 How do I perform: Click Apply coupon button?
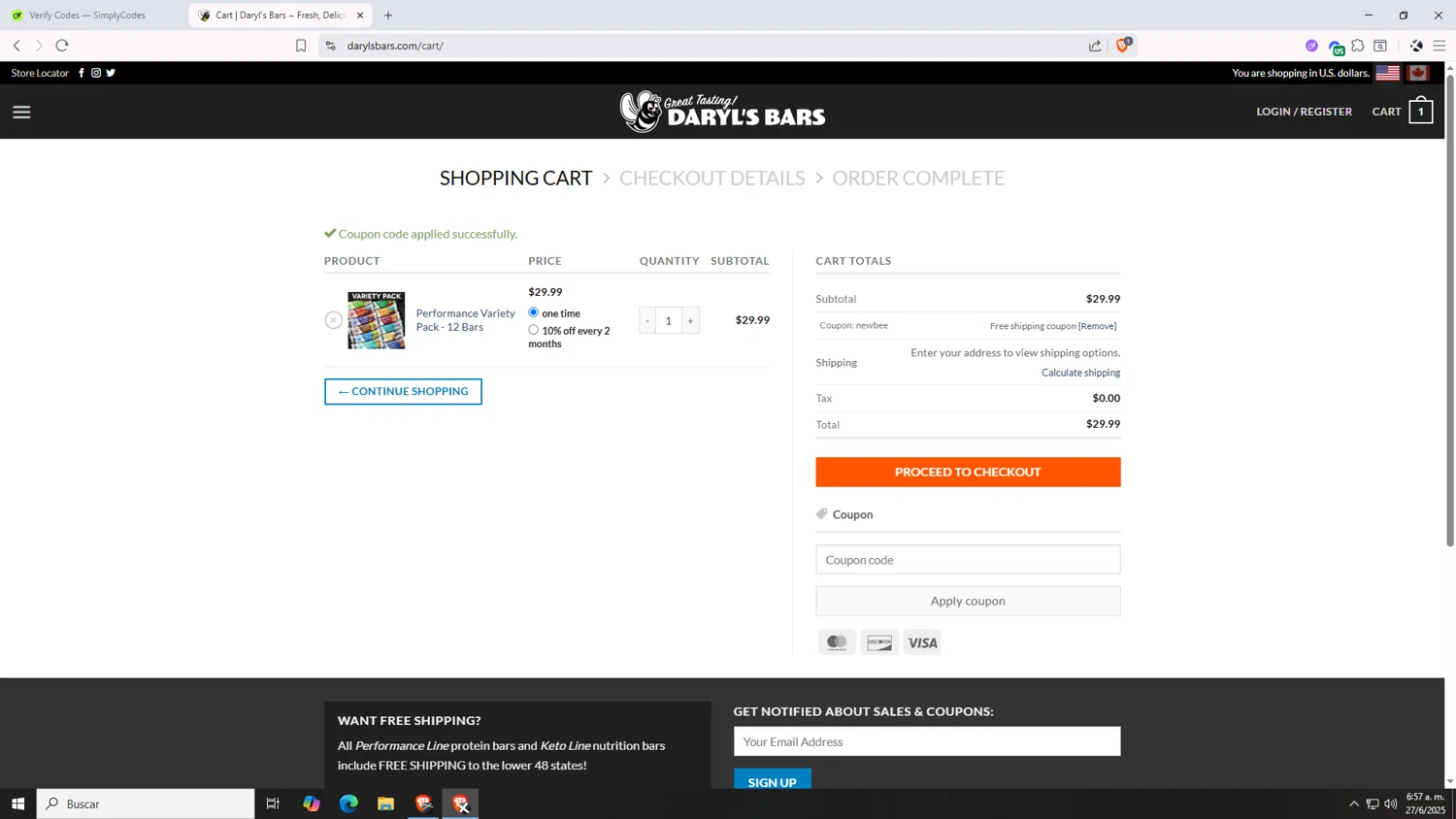pos(968,601)
